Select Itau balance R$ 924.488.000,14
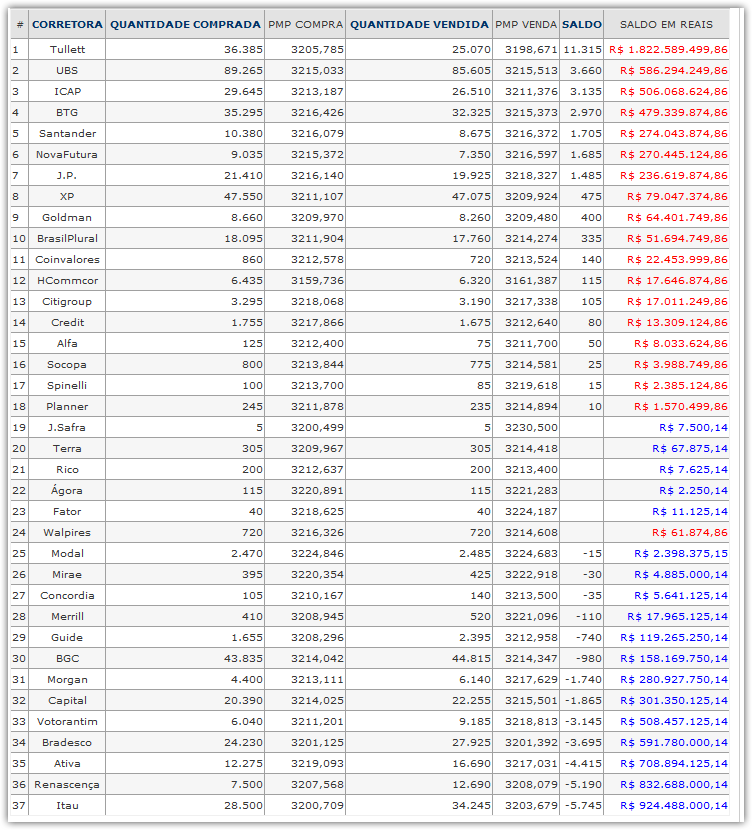Screen dimensions: 752x830 tap(674, 806)
